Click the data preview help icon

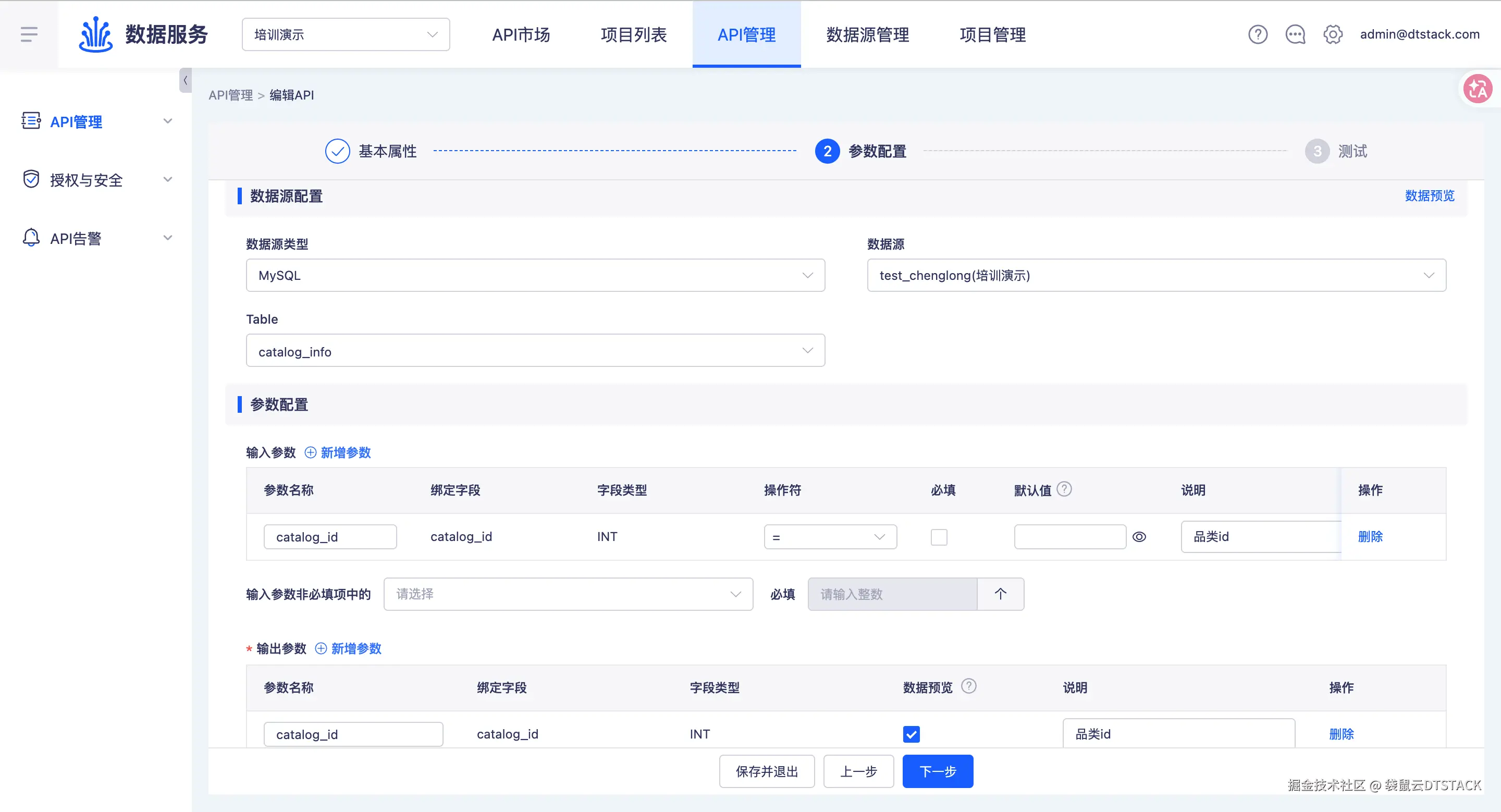click(x=968, y=686)
